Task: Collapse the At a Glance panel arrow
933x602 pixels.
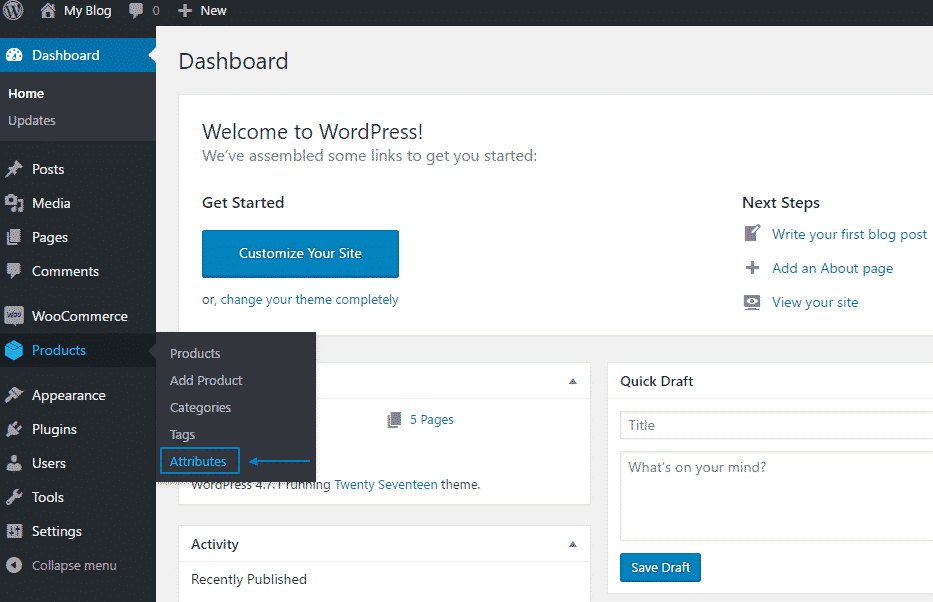Action: 573,381
